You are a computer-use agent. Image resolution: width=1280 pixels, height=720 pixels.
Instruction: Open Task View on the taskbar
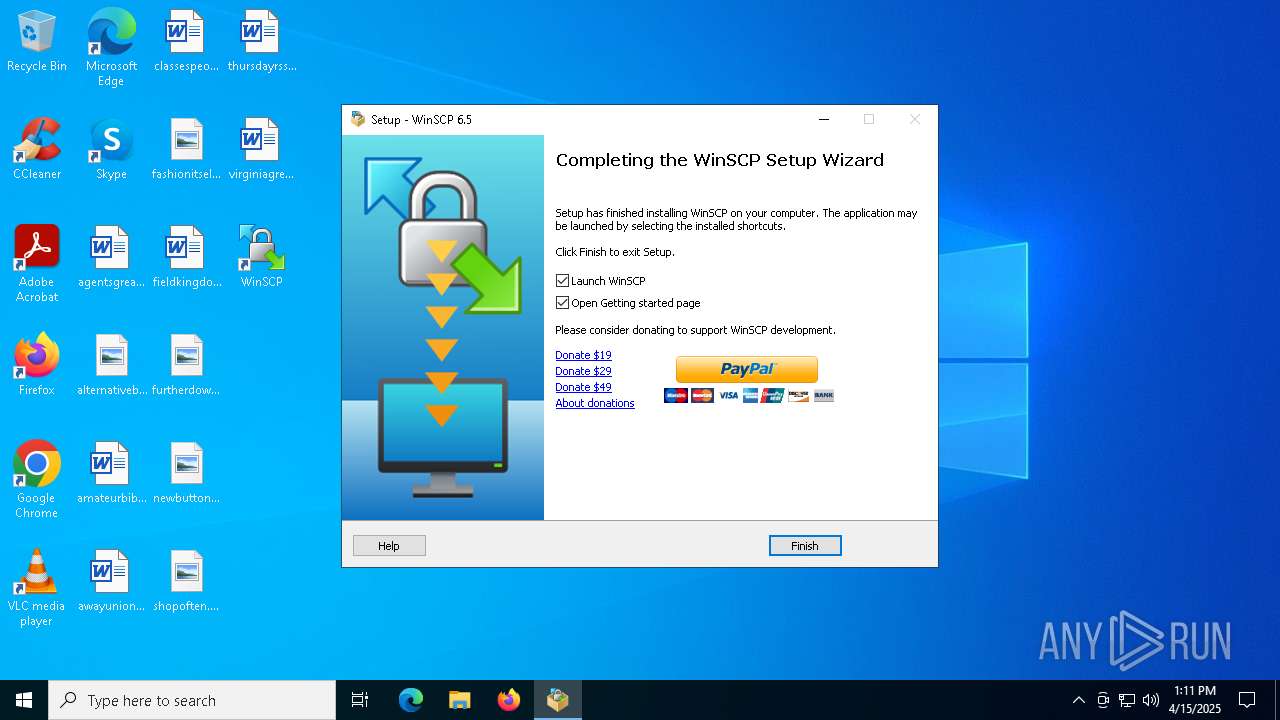[360, 700]
